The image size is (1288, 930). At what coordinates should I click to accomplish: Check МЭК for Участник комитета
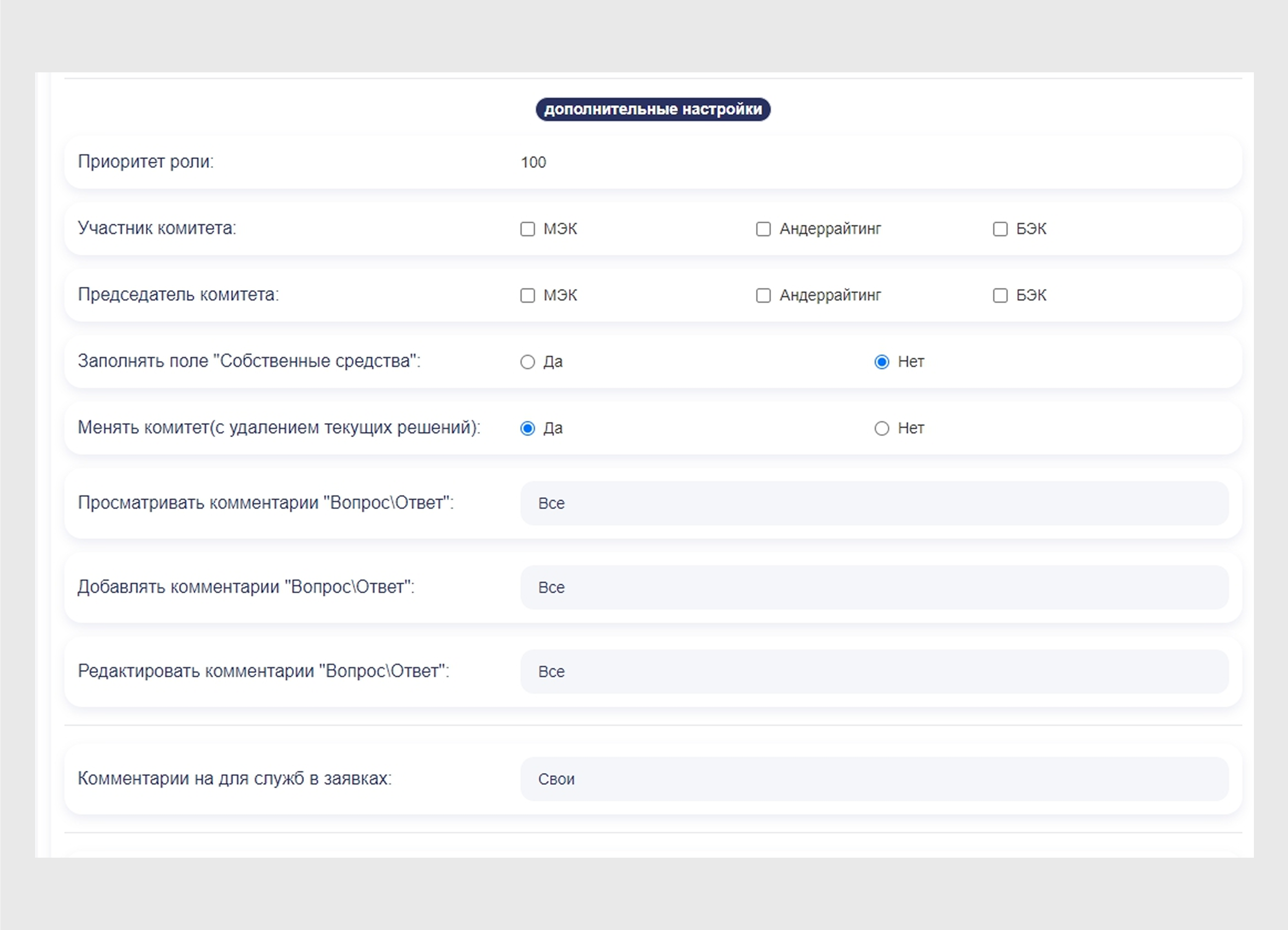pos(528,229)
